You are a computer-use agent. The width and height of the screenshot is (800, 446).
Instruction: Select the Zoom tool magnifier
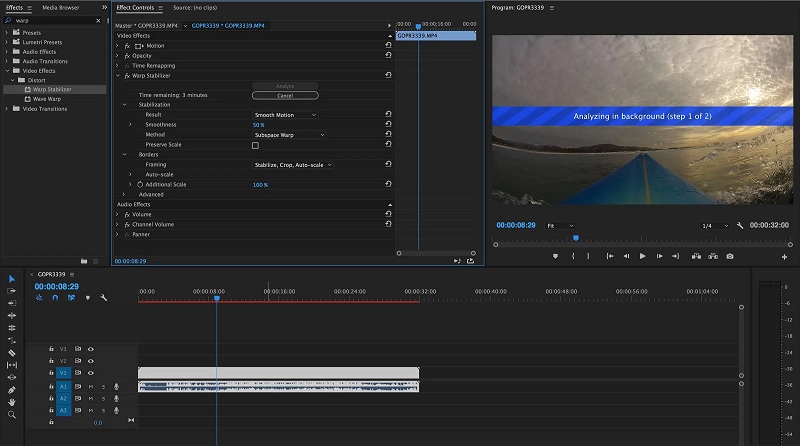click(12, 414)
